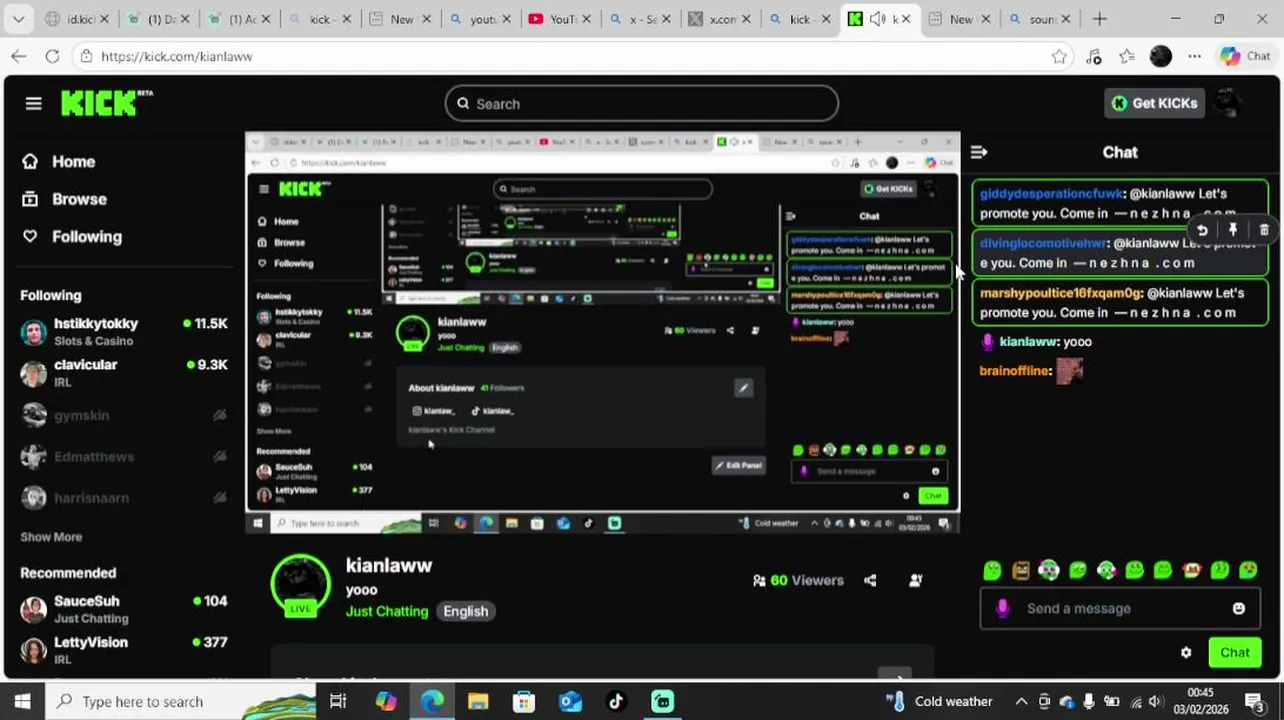Open harrisnaarn offline channel
The image size is (1284, 720).
point(124,497)
